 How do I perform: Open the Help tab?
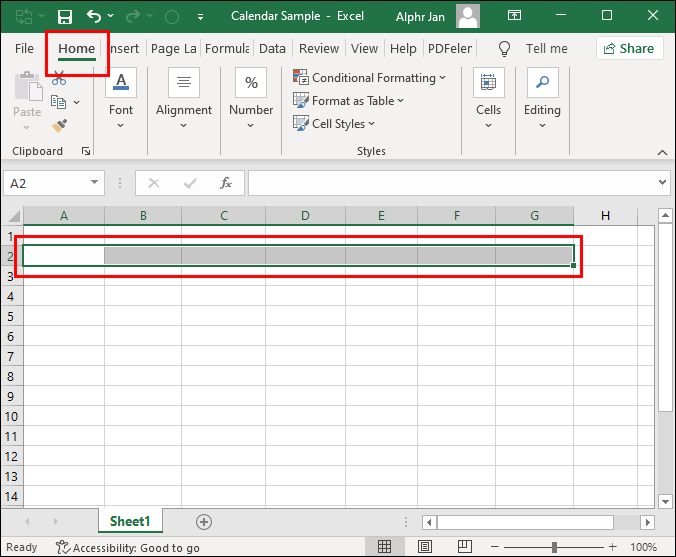[x=403, y=49]
